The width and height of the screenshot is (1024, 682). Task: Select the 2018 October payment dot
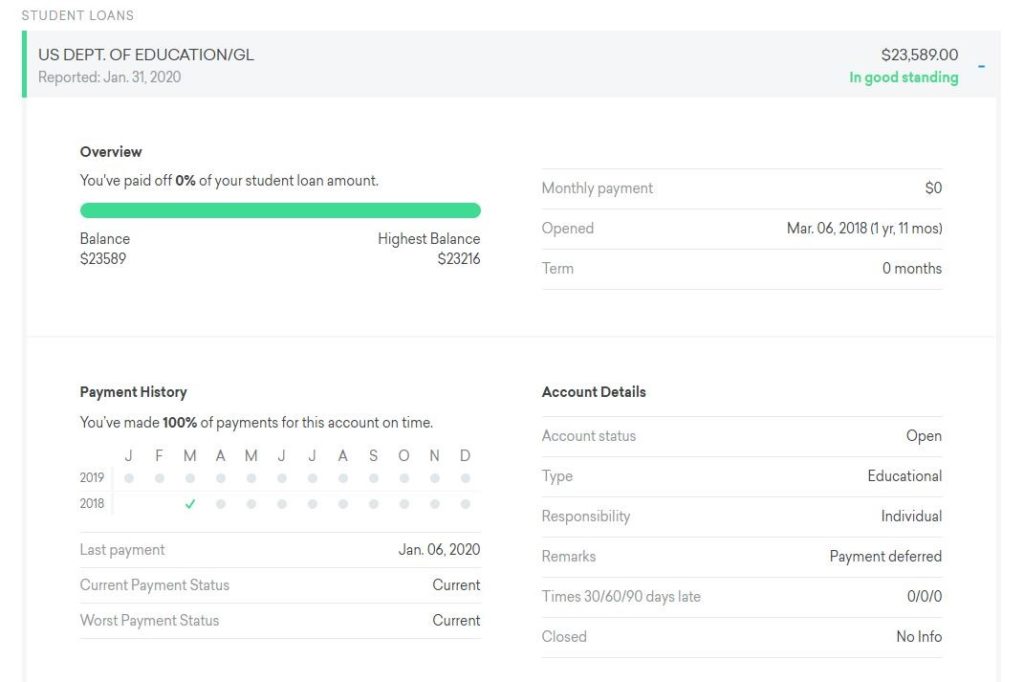404,504
